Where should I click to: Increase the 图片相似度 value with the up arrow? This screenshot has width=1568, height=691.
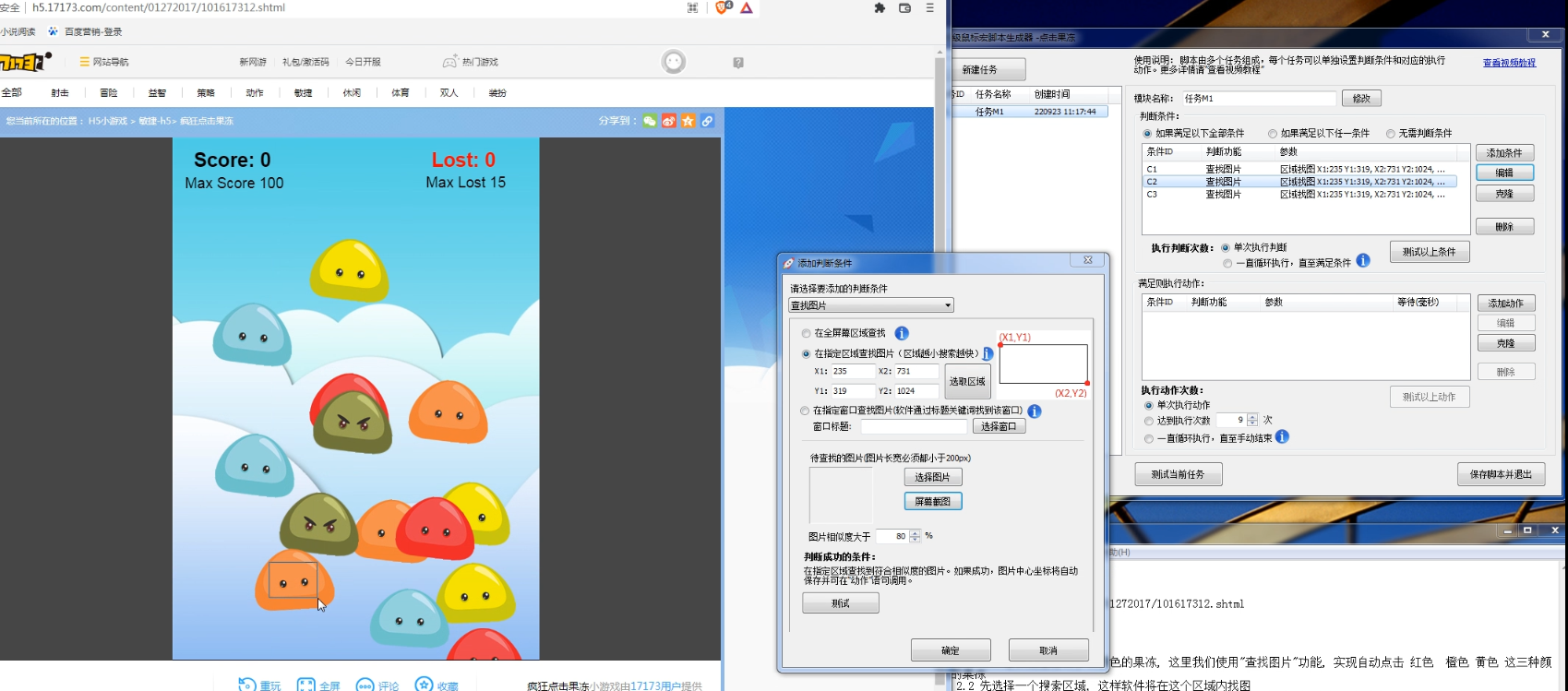tap(915, 532)
